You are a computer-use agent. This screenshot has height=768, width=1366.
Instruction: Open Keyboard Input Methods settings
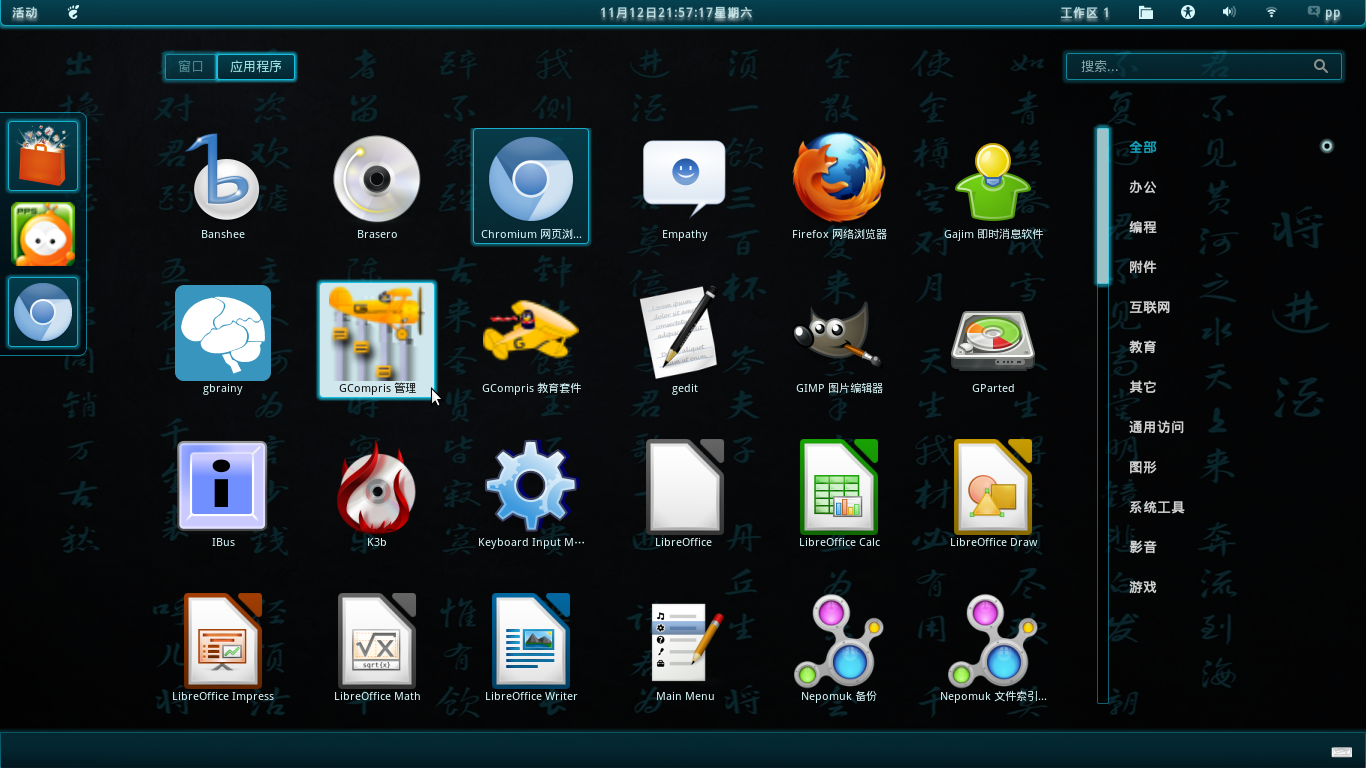pos(531,494)
